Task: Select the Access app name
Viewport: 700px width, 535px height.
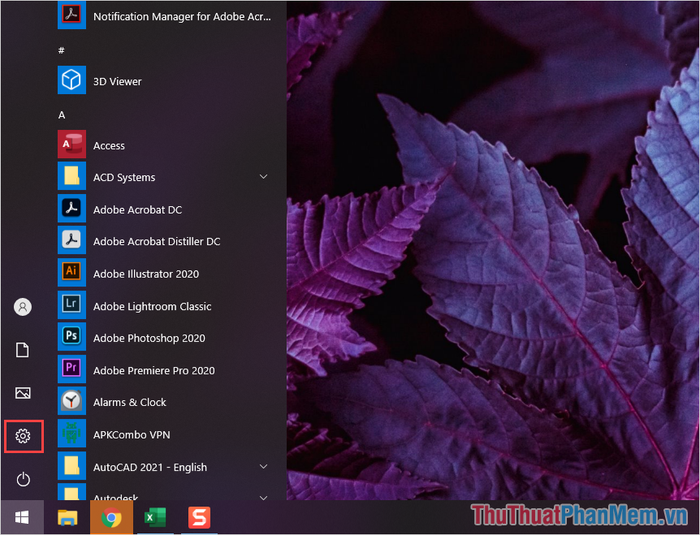Action: point(109,146)
